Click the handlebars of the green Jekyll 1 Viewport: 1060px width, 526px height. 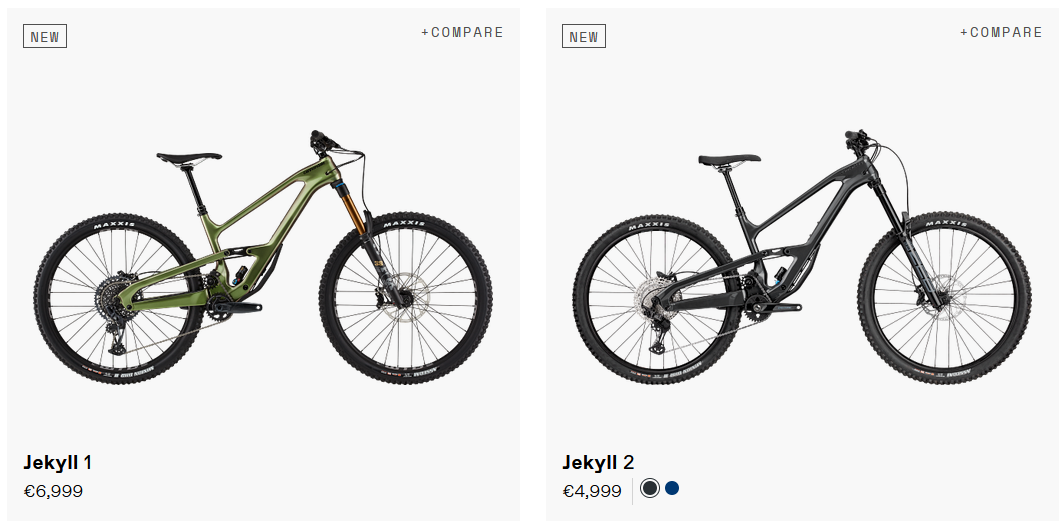click(328, 141)
